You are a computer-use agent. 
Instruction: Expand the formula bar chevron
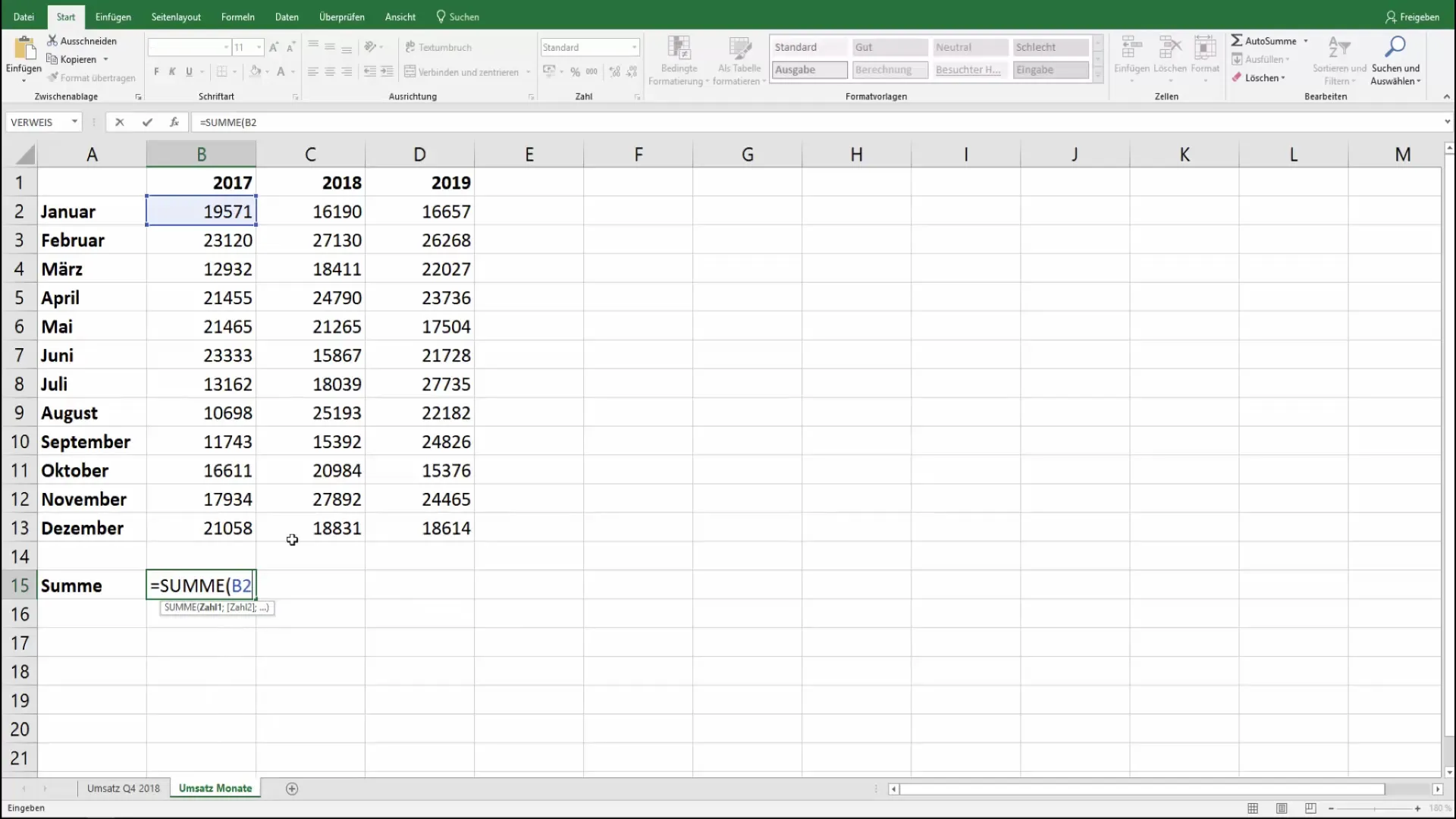click(1447, 121)
